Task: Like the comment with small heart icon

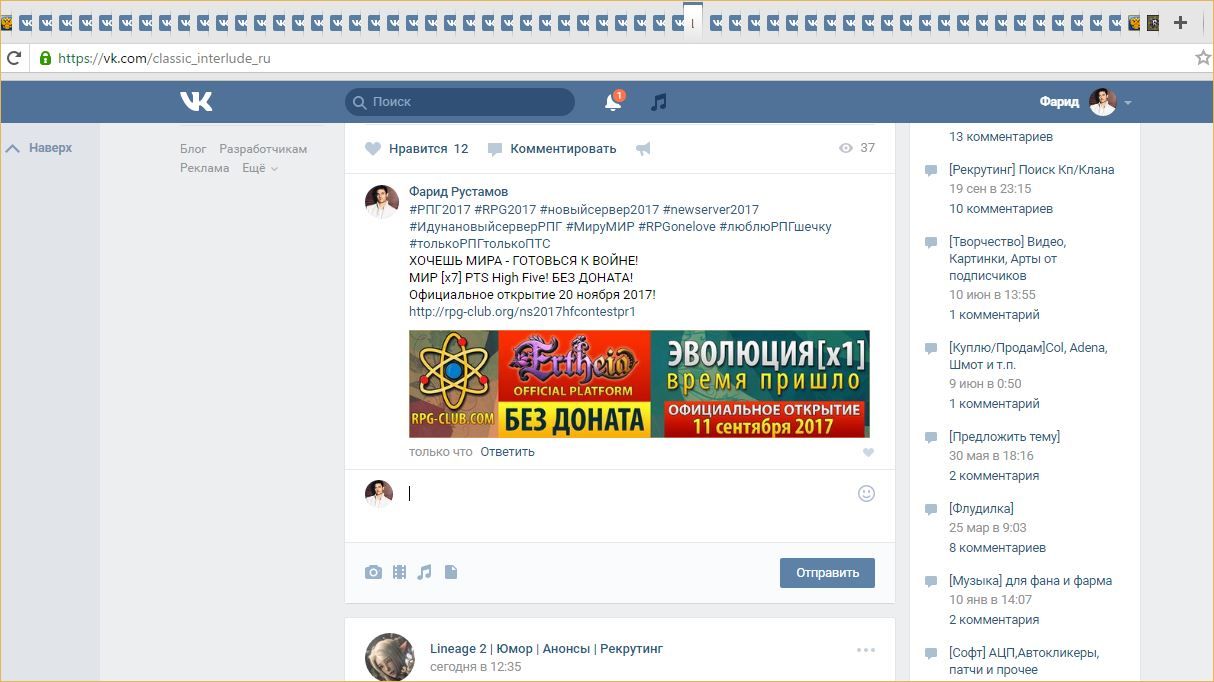Action: click(x=868, y=453)
